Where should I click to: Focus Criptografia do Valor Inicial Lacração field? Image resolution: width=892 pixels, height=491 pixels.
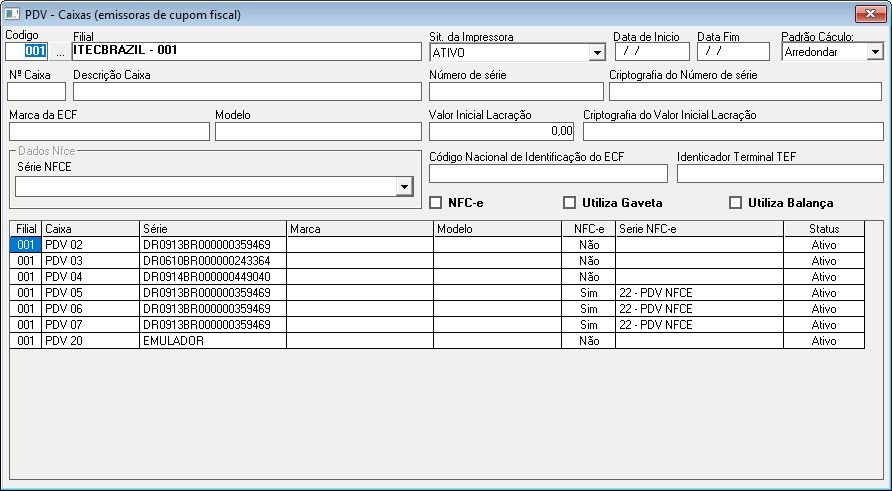[x=733, y=131]
